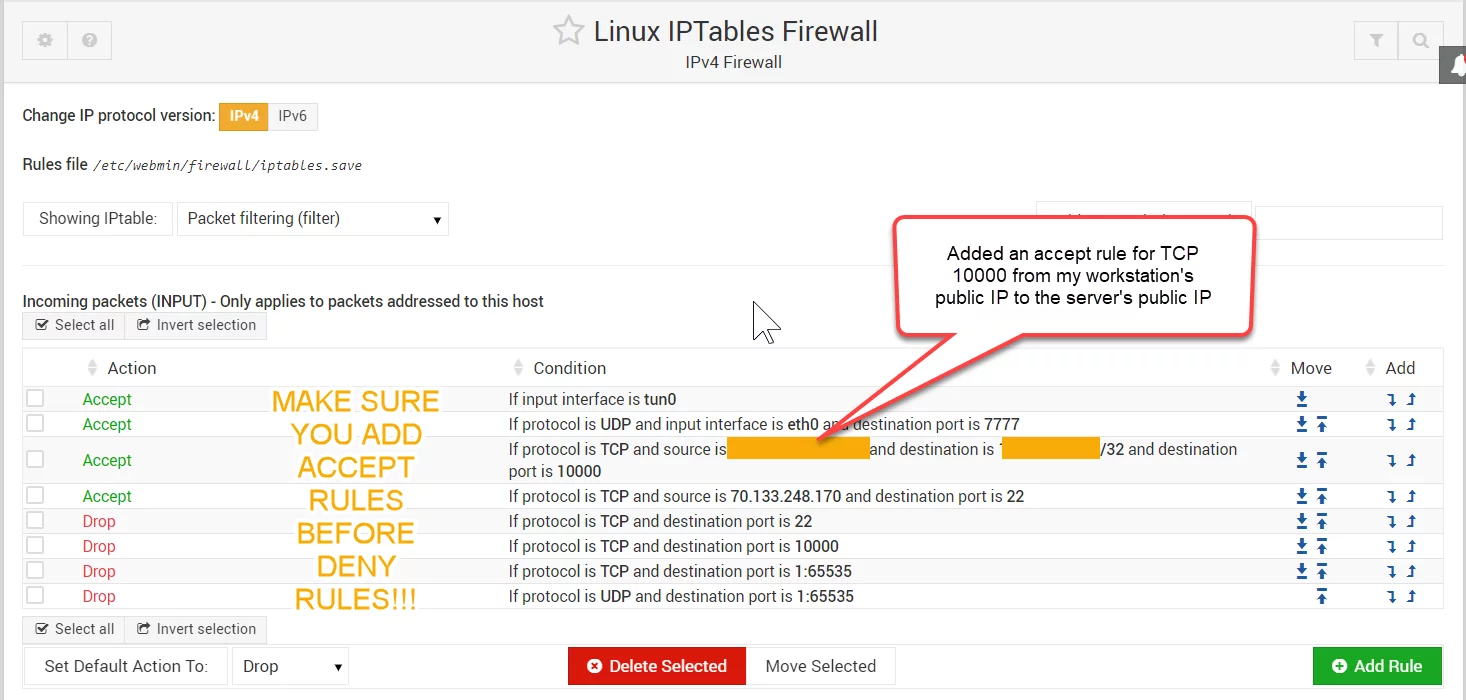
Task: Add rule after the port 22 Drop rule
Action: [x=1392, y=521]
